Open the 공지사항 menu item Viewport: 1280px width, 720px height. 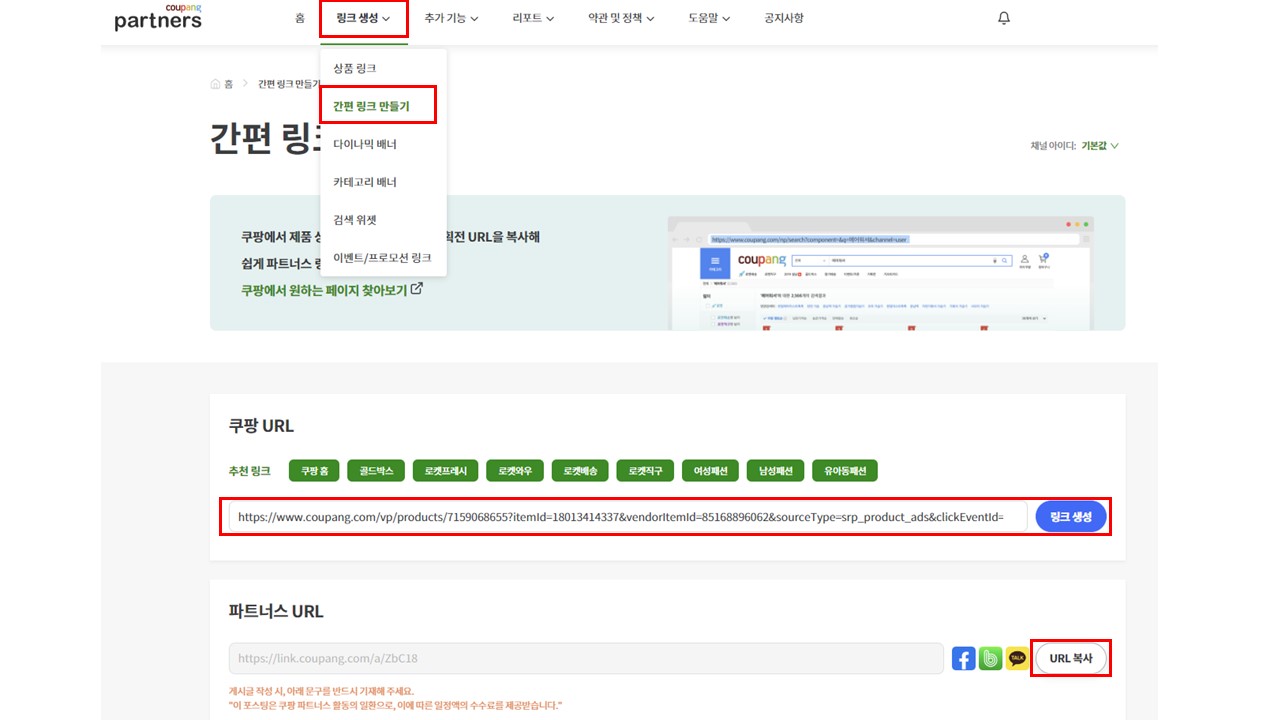click(x=783, y=18)
